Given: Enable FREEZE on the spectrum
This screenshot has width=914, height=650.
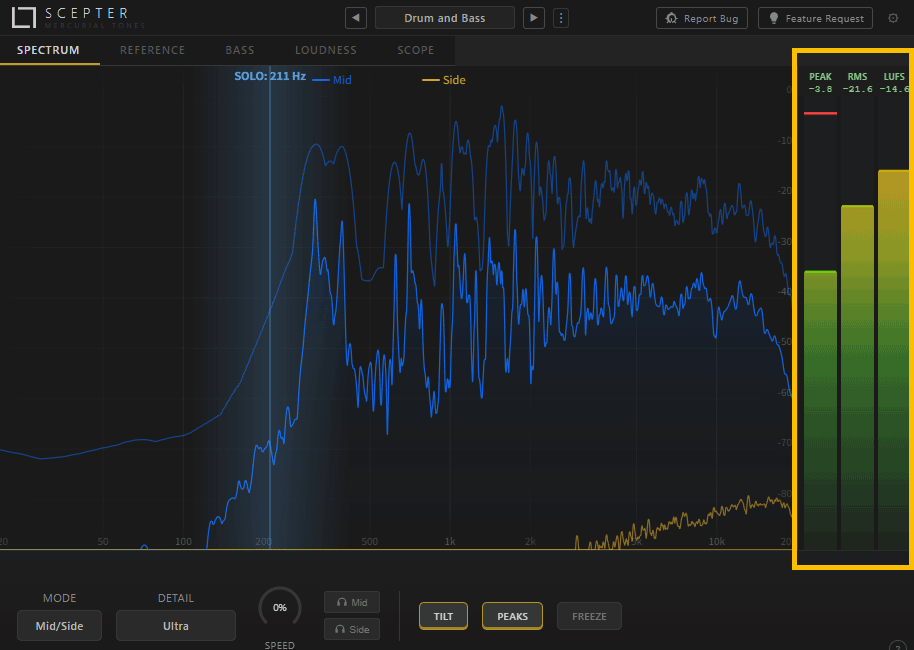Looking at the screenshot, I should pos(589,616).
